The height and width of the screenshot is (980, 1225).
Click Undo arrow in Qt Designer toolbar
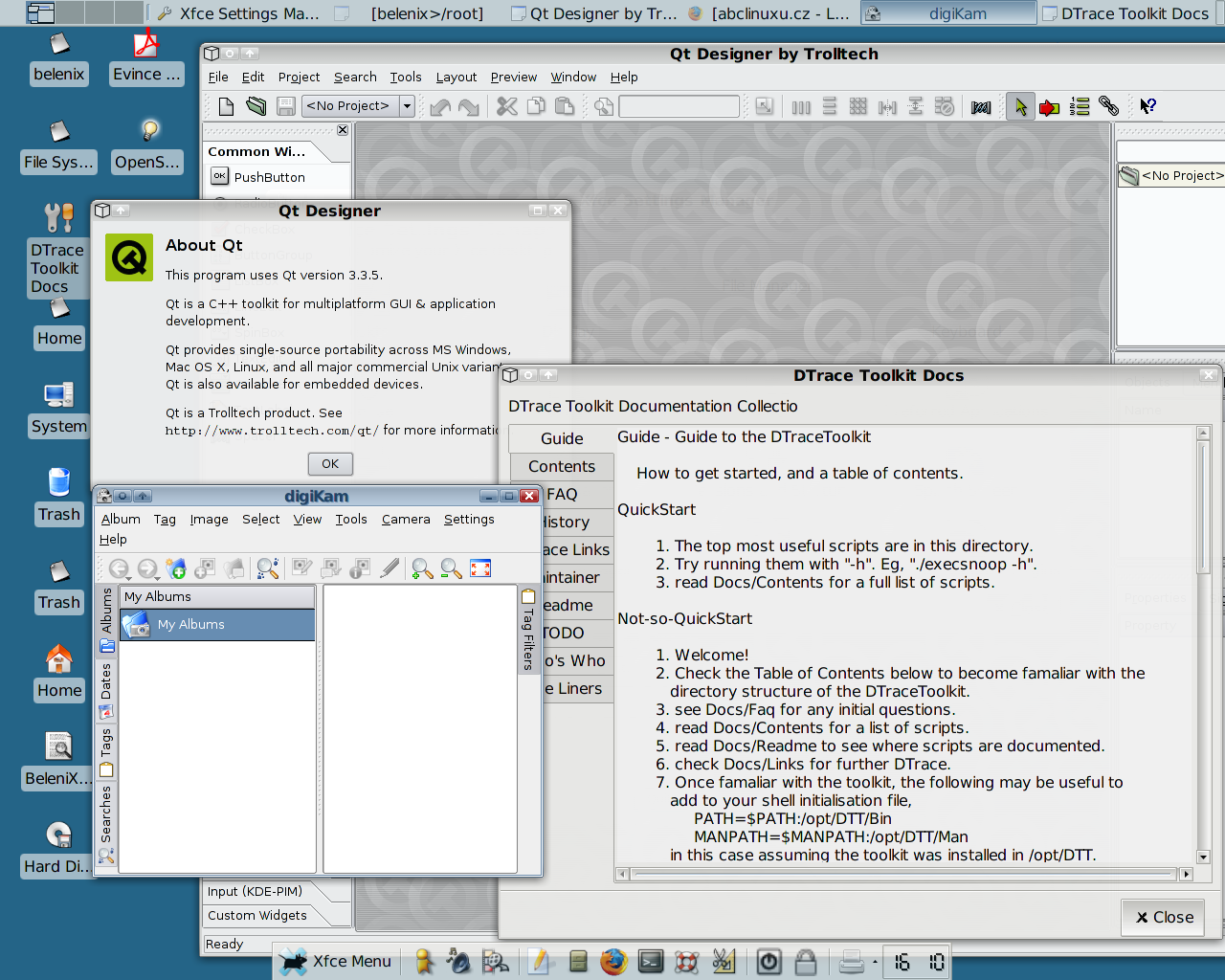coord(440,106)
